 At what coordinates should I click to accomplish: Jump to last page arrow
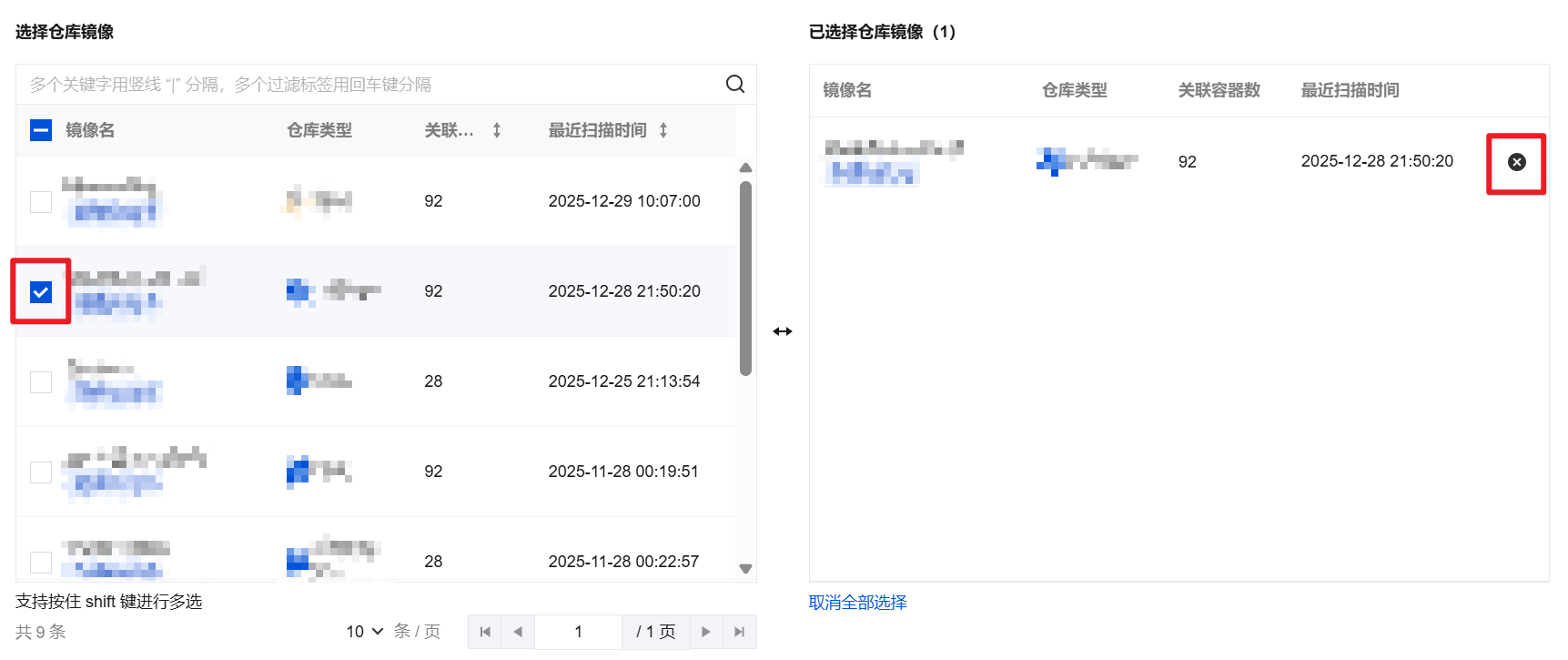pos(739,632)
